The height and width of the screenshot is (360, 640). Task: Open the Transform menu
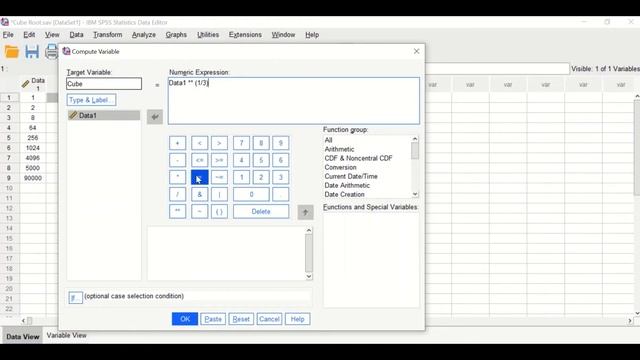[x=108, y=35]
